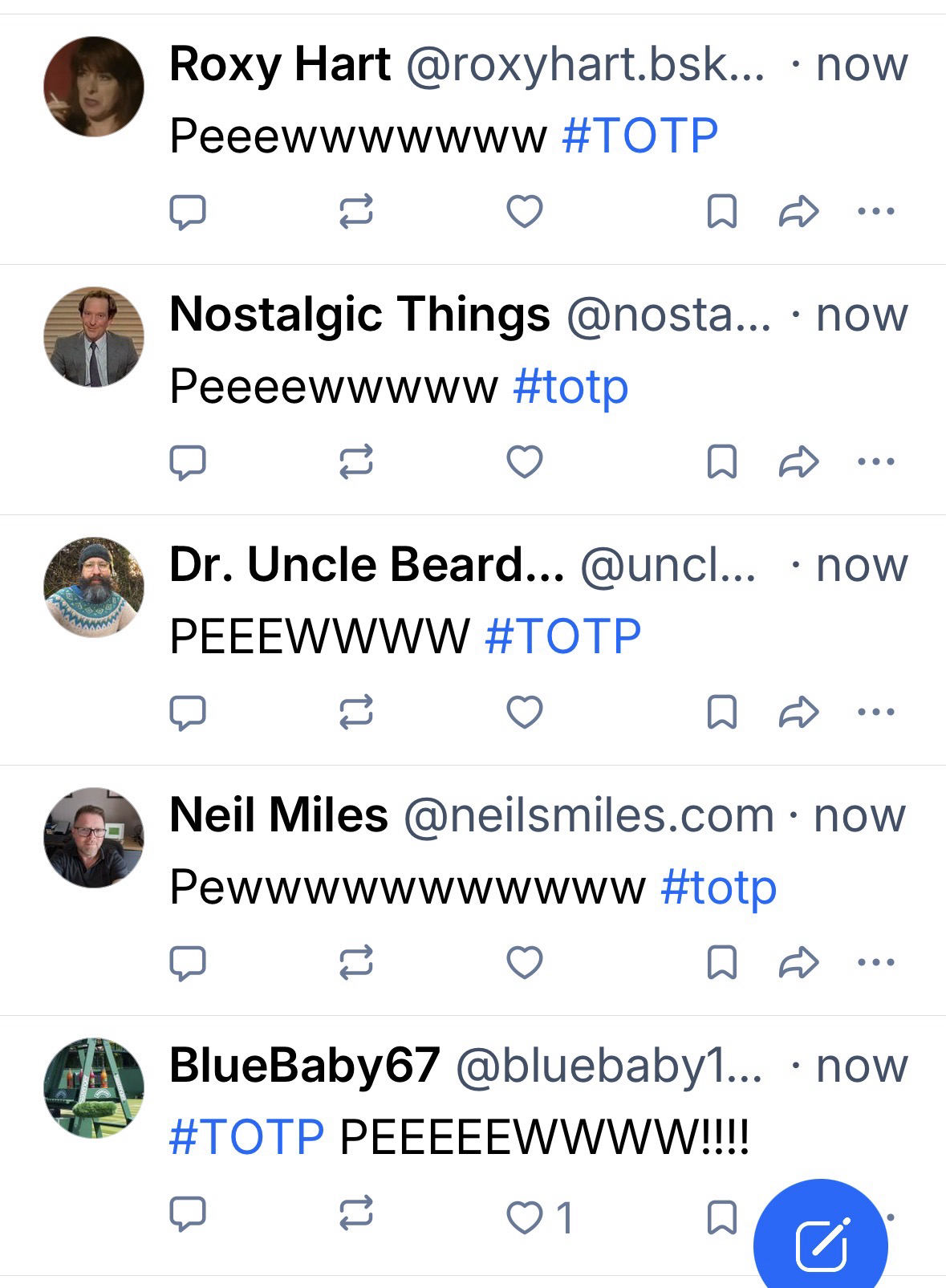Open #totp hashtag in Neil Miles' post
This screenshot has height=1288, width=946.
718,888
